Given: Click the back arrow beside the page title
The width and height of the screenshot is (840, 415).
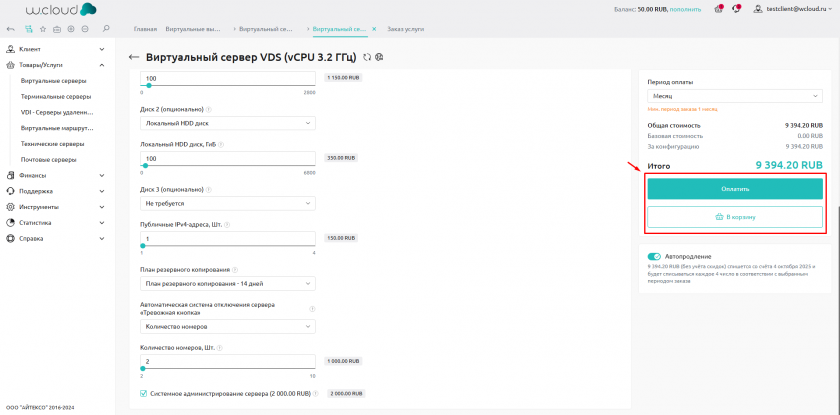Looking at the screenshot, I should pos(134,57).
